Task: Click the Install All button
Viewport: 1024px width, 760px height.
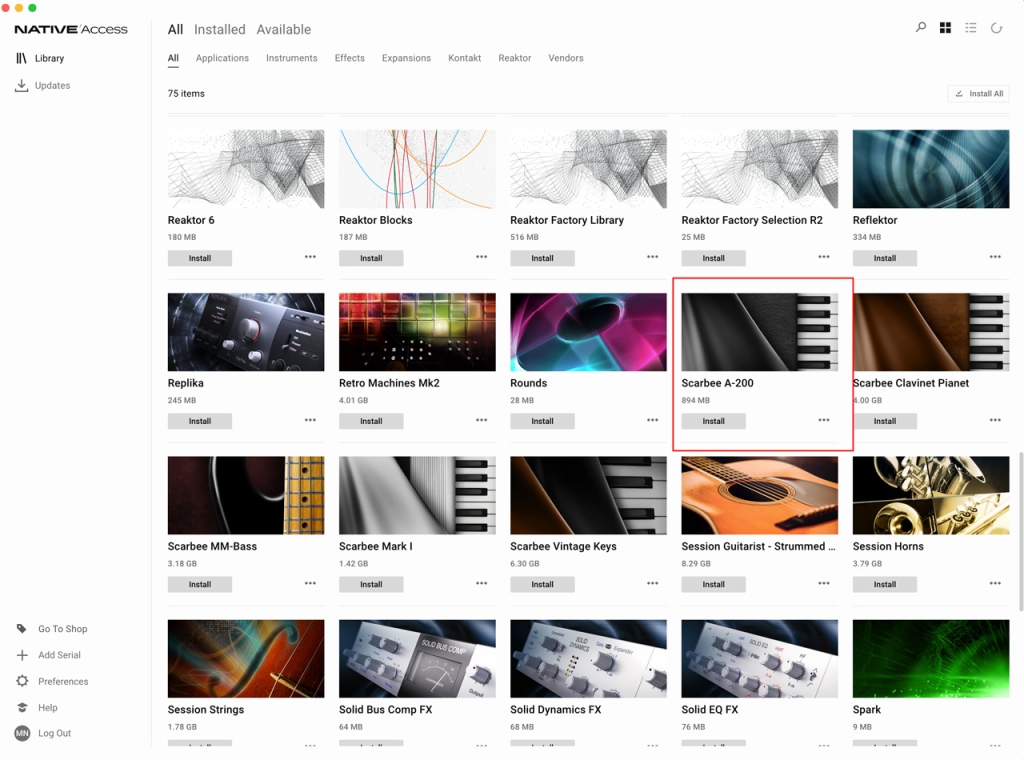Action: pyautogui.click(x=978, y=93)
